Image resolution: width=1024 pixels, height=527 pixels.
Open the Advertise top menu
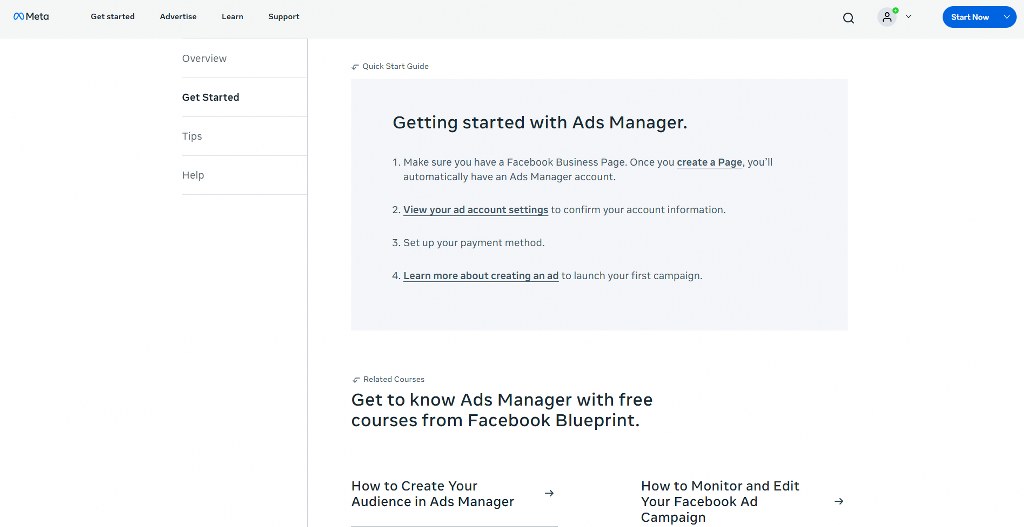click(x=178, y=17)
